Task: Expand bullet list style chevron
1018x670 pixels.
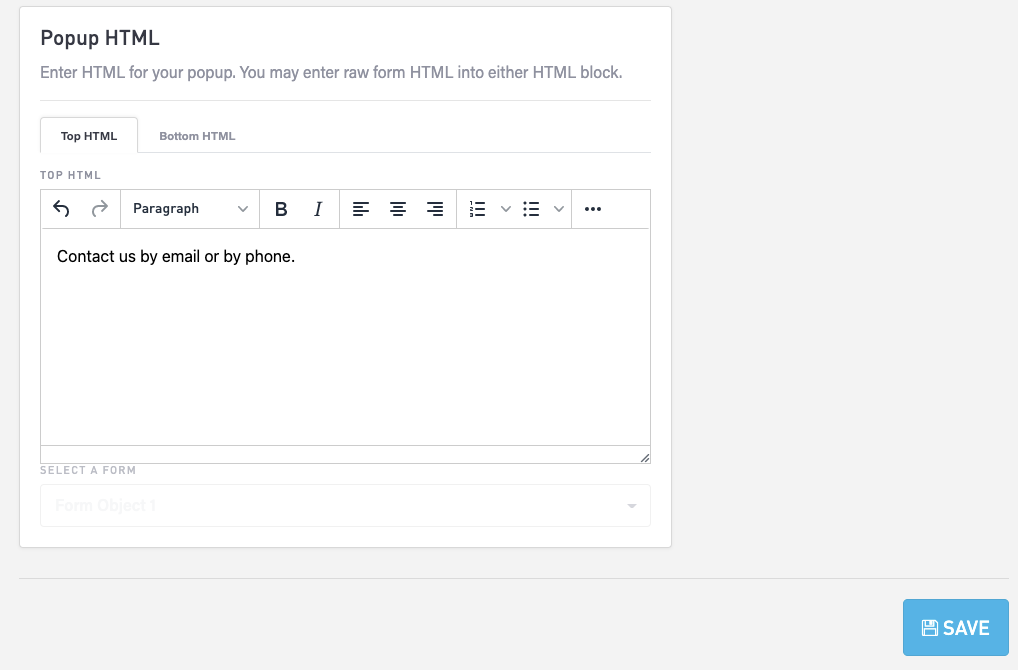Action: point(559,209)
